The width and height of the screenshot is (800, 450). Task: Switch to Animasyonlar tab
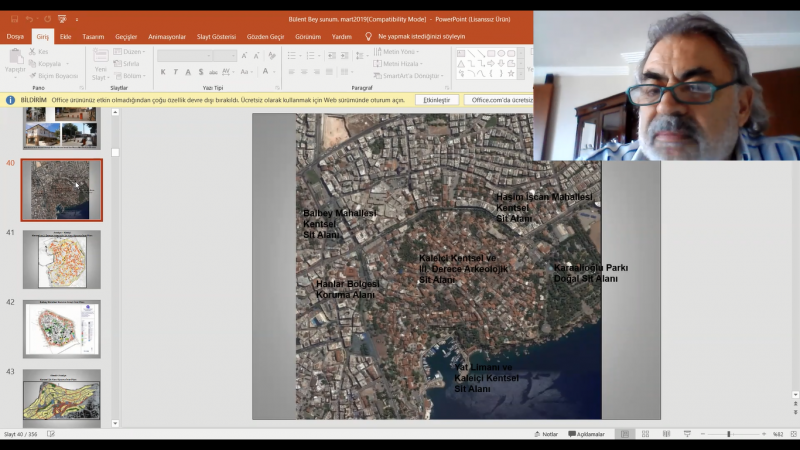pyautogui.click(x=167, y=36)
